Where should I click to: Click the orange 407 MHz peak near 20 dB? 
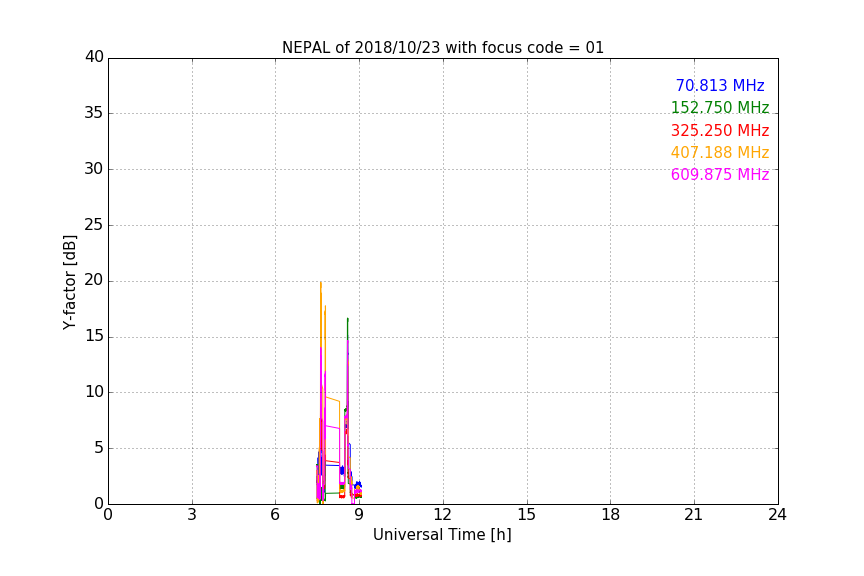coord(321,283)
